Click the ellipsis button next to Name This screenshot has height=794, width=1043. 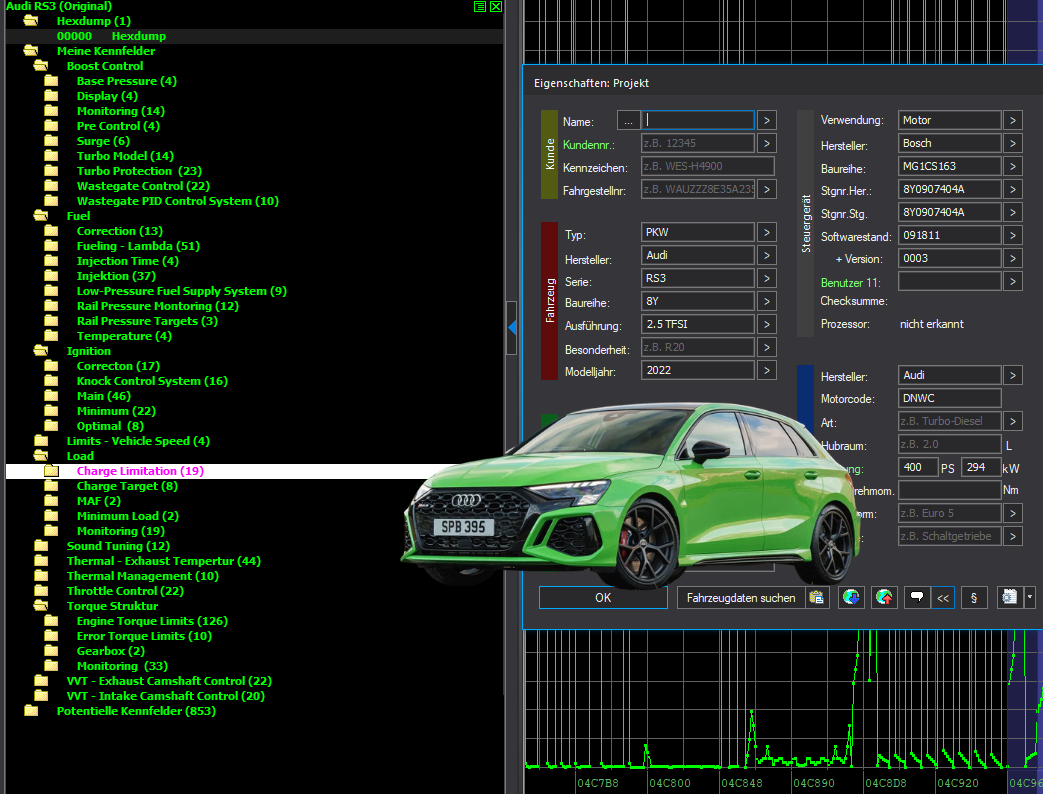point(628,120)
